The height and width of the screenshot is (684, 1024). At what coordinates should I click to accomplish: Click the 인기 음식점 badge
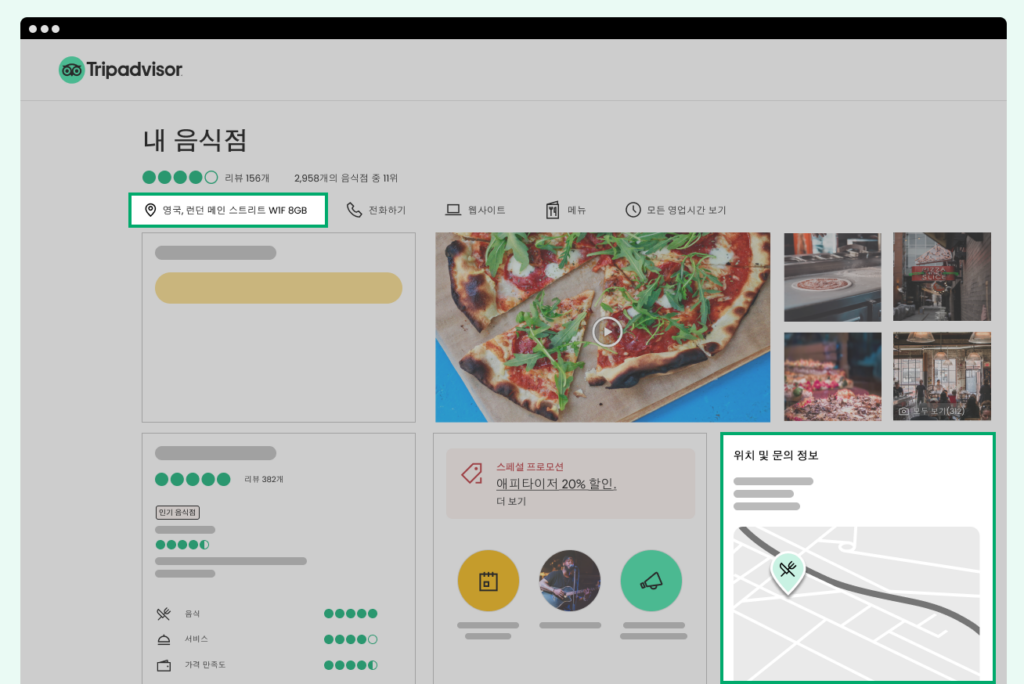click(x=178, y=512)
